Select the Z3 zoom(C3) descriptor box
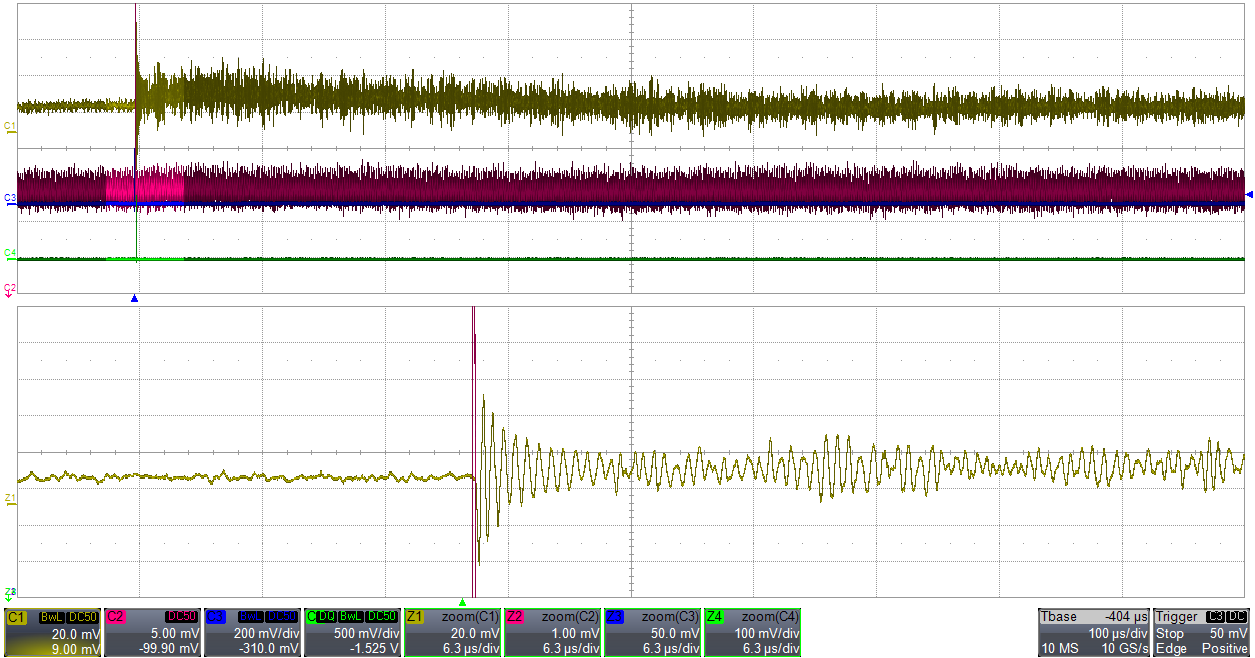 pos(652,633)
